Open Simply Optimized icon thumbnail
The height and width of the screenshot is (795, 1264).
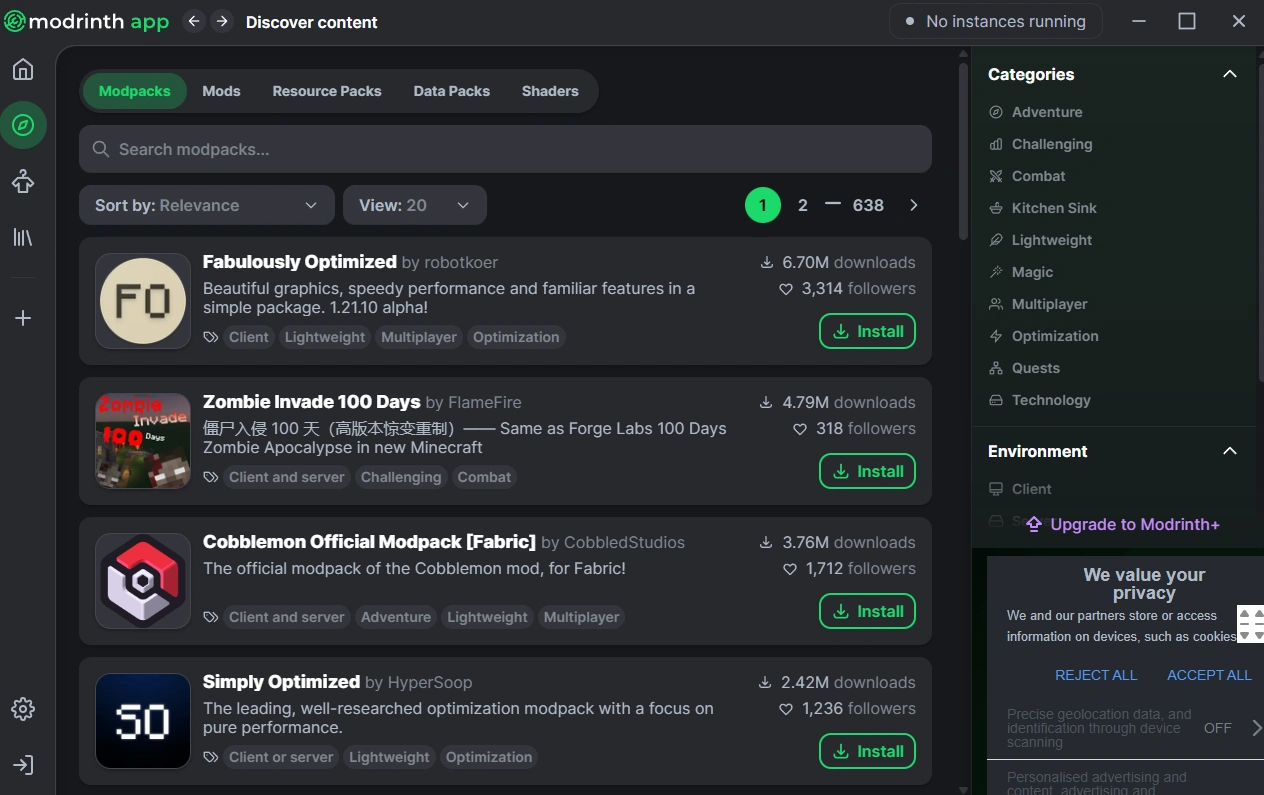tap(143, 721)
